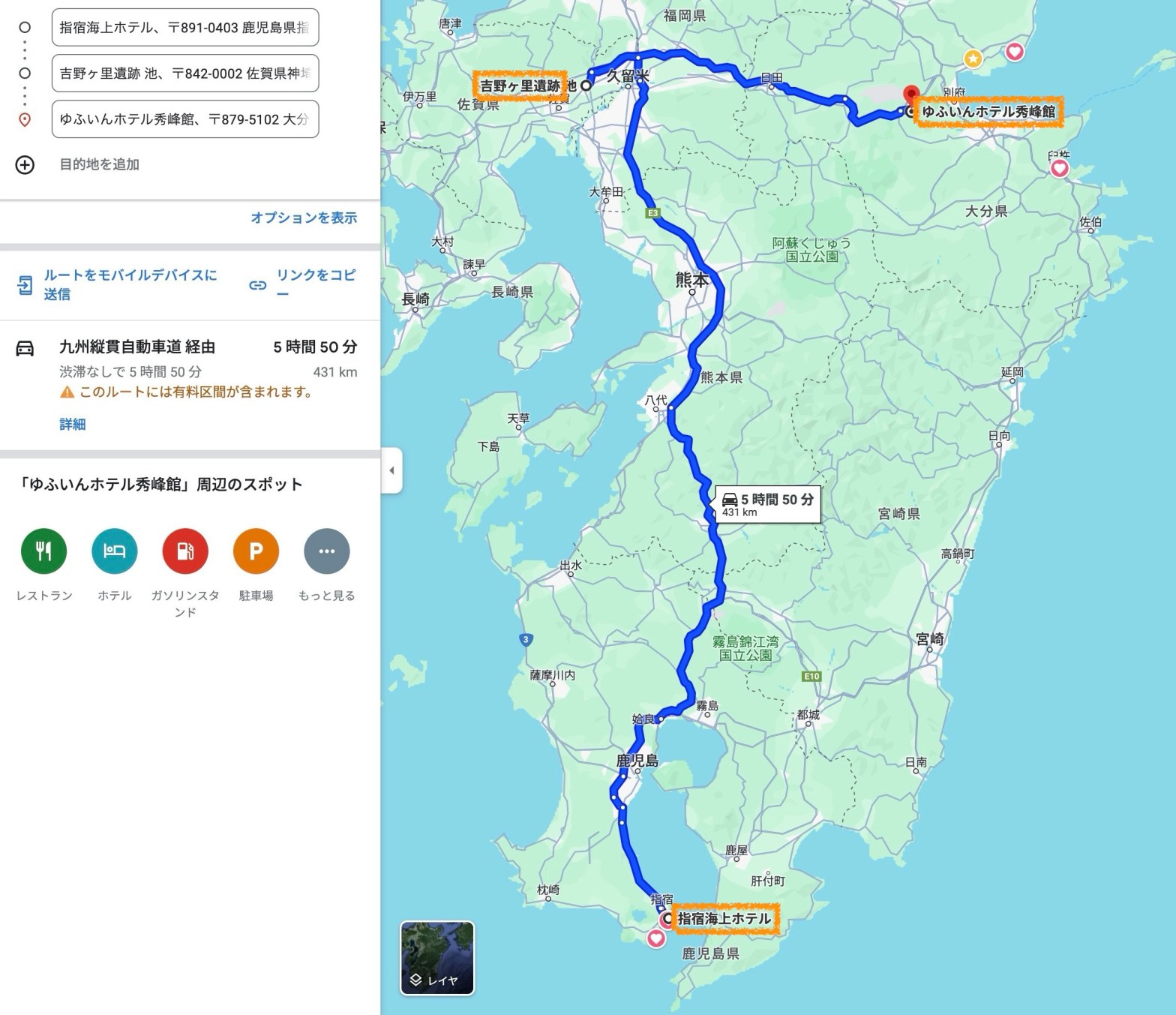This screenshot has height=1015, width=1176.
Task: Click the yellow star saved place marker
Action: 973,59
